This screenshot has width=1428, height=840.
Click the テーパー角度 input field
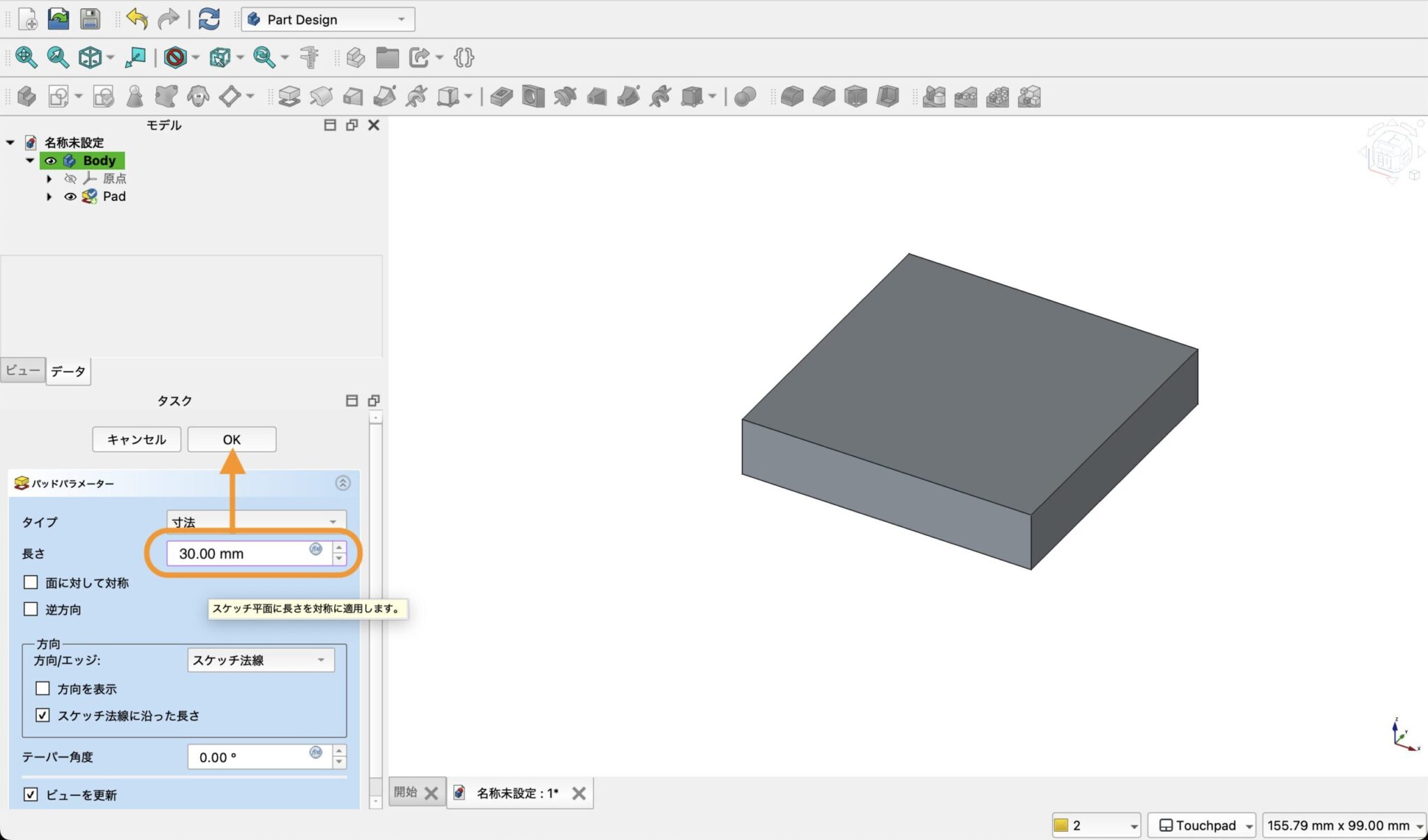259,757
